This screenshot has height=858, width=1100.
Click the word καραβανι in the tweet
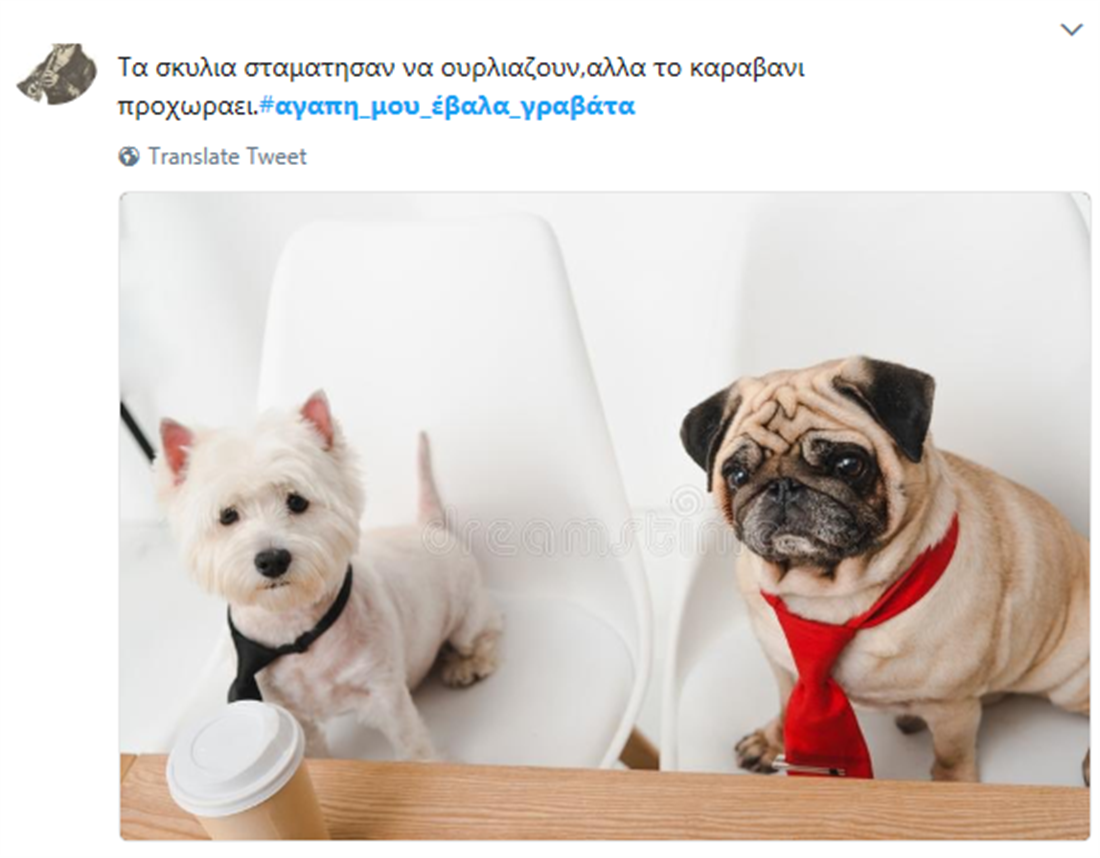pyautogui.click(x=745, y=68)
